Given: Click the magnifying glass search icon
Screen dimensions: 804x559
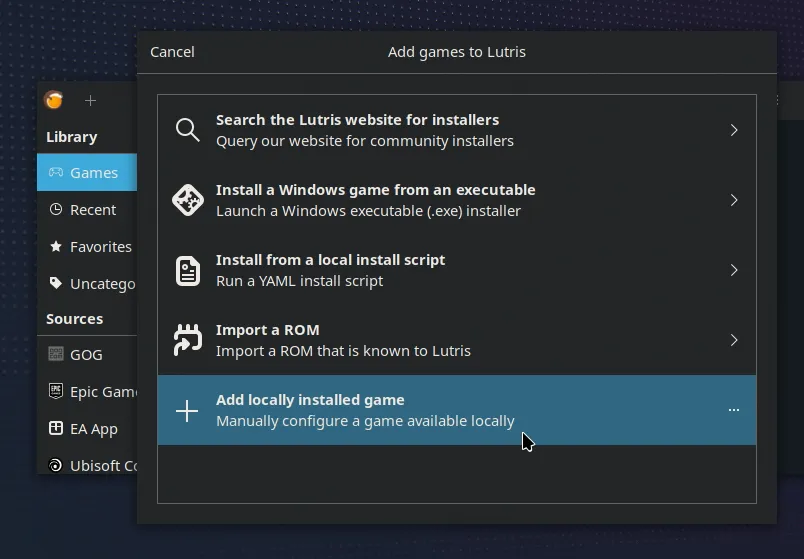Looking at the screenshot, I should [x=188, y=130].
